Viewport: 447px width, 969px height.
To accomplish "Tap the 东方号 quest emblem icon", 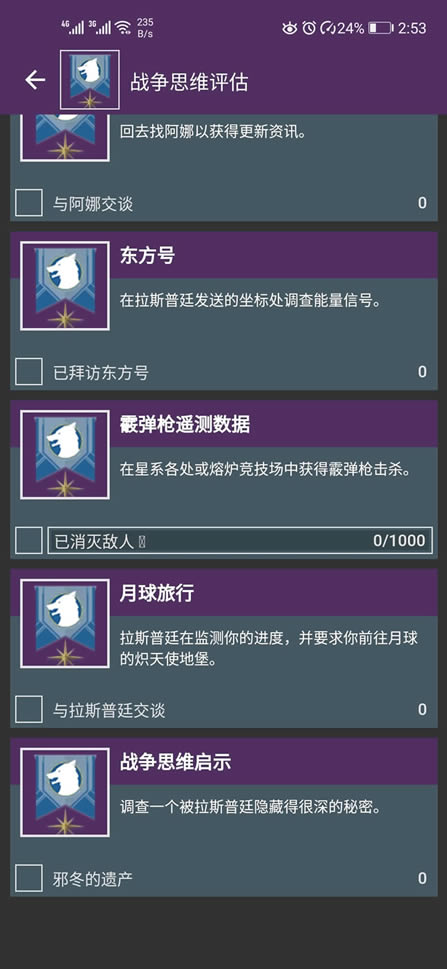I will tap(65, 286).
